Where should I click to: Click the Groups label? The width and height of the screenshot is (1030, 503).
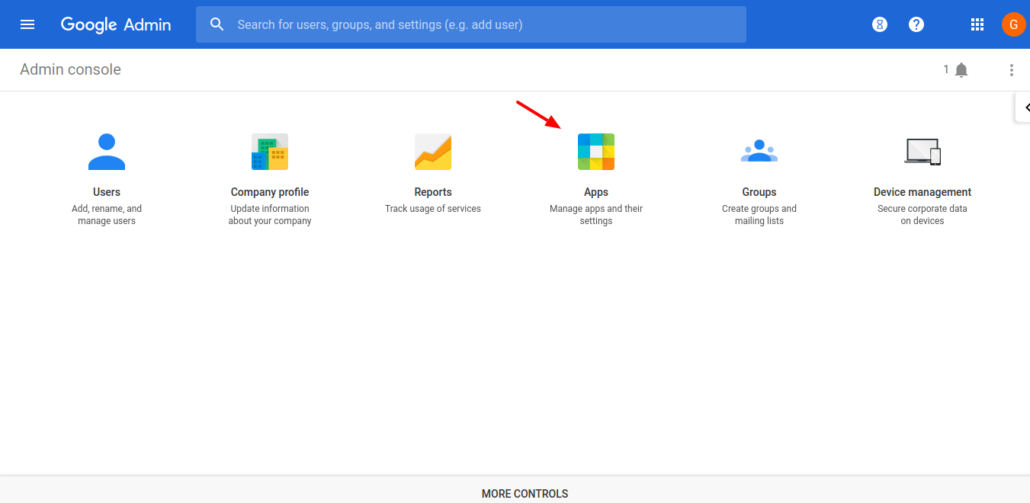pyautogui.click(x=759, y=192)
